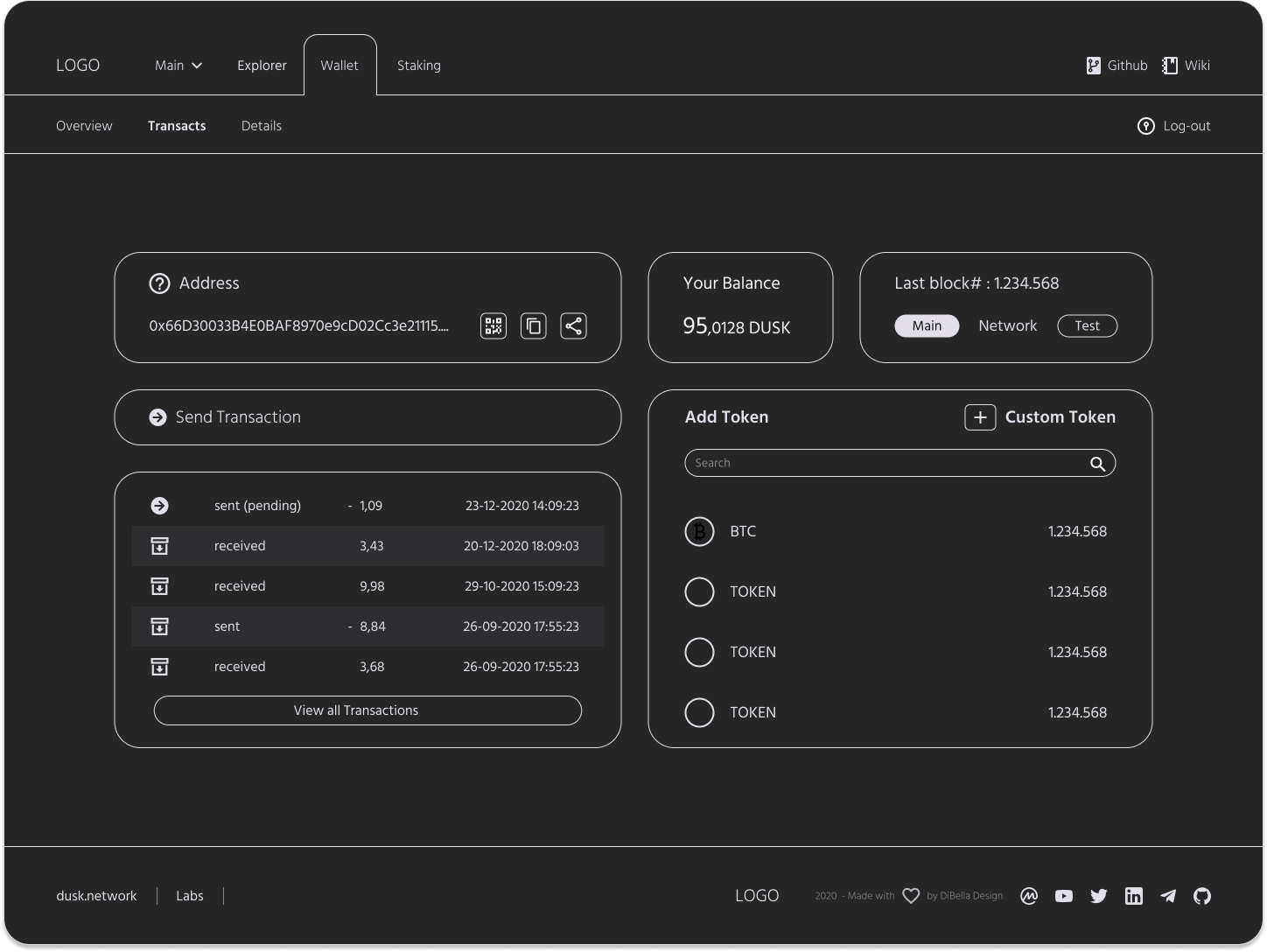Click the BTC coin icon

699,531
